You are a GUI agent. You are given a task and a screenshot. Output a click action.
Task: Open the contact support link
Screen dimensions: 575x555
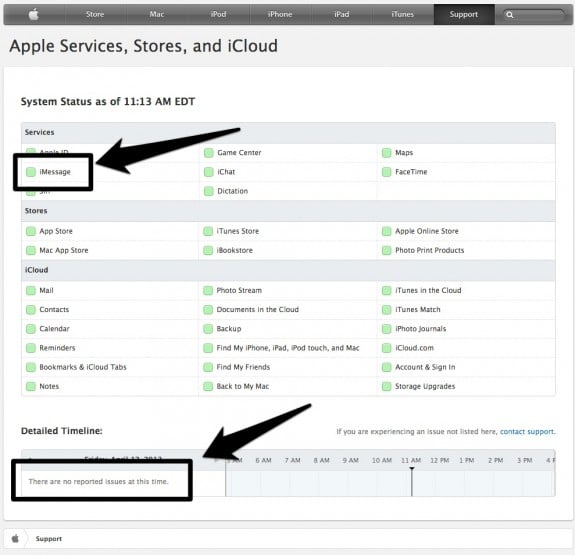pos(528,431)
